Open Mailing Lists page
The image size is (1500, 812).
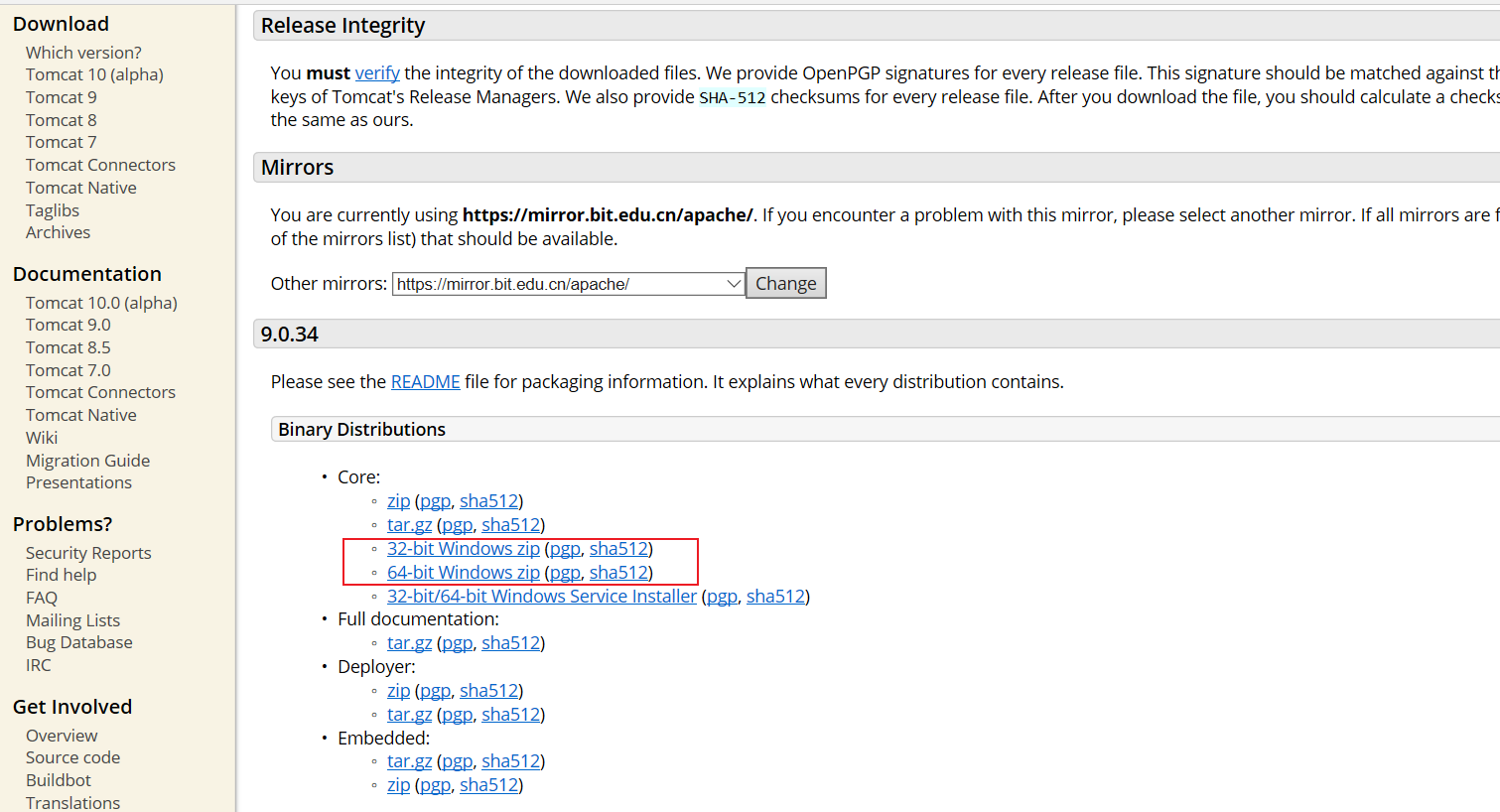tap(72, 620)
